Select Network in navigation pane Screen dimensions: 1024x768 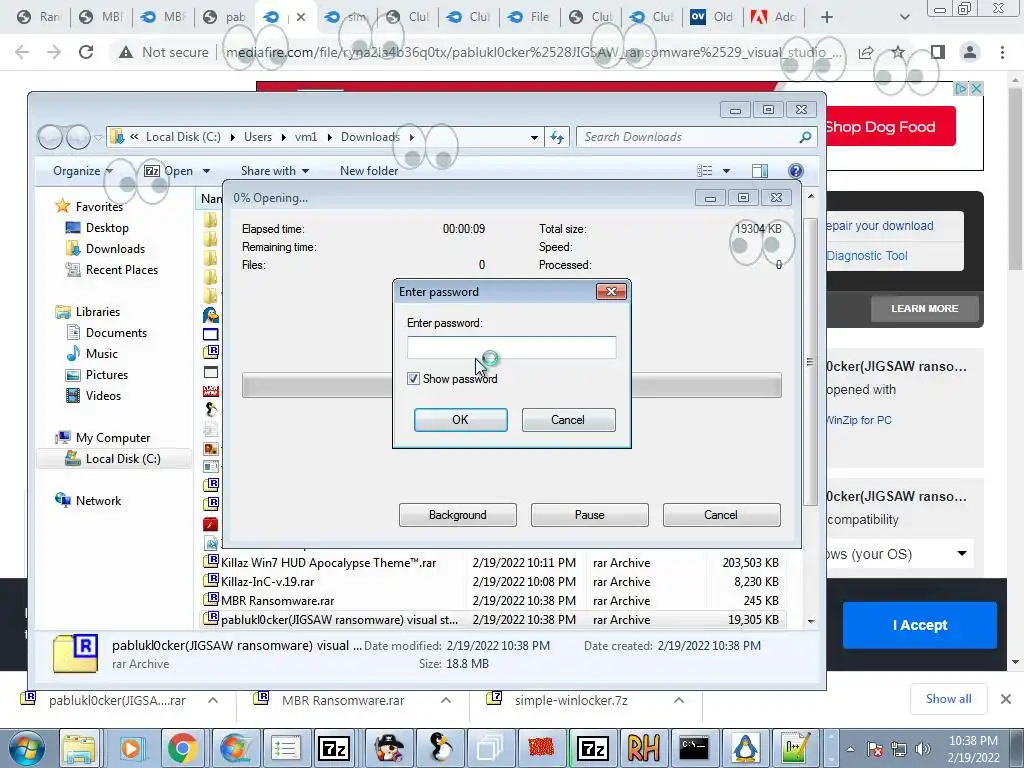[x=98, y=501]
